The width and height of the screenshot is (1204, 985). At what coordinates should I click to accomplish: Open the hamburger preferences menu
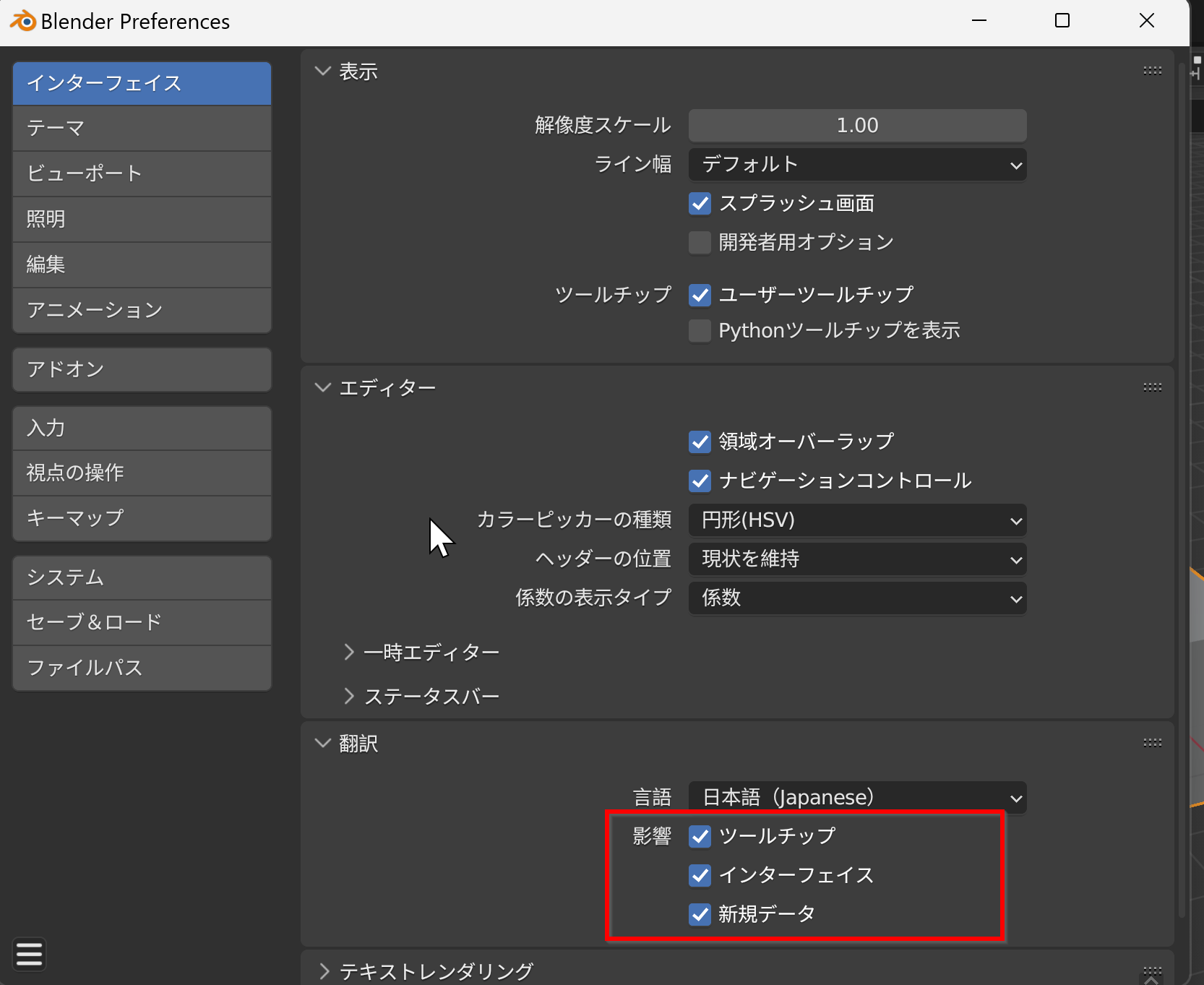29,954
